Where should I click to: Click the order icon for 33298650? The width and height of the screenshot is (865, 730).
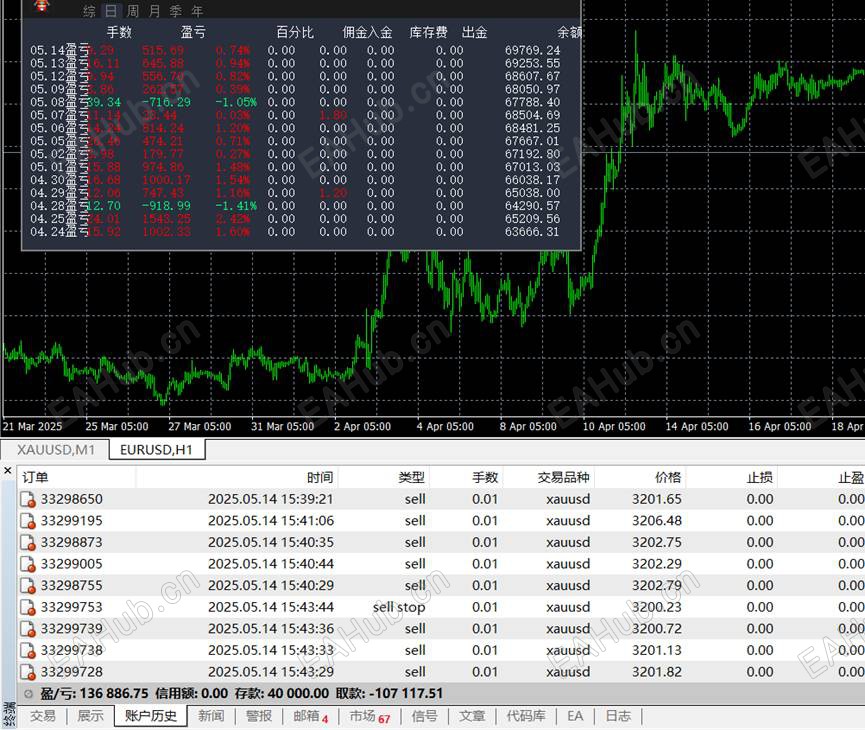coord(28,499)
